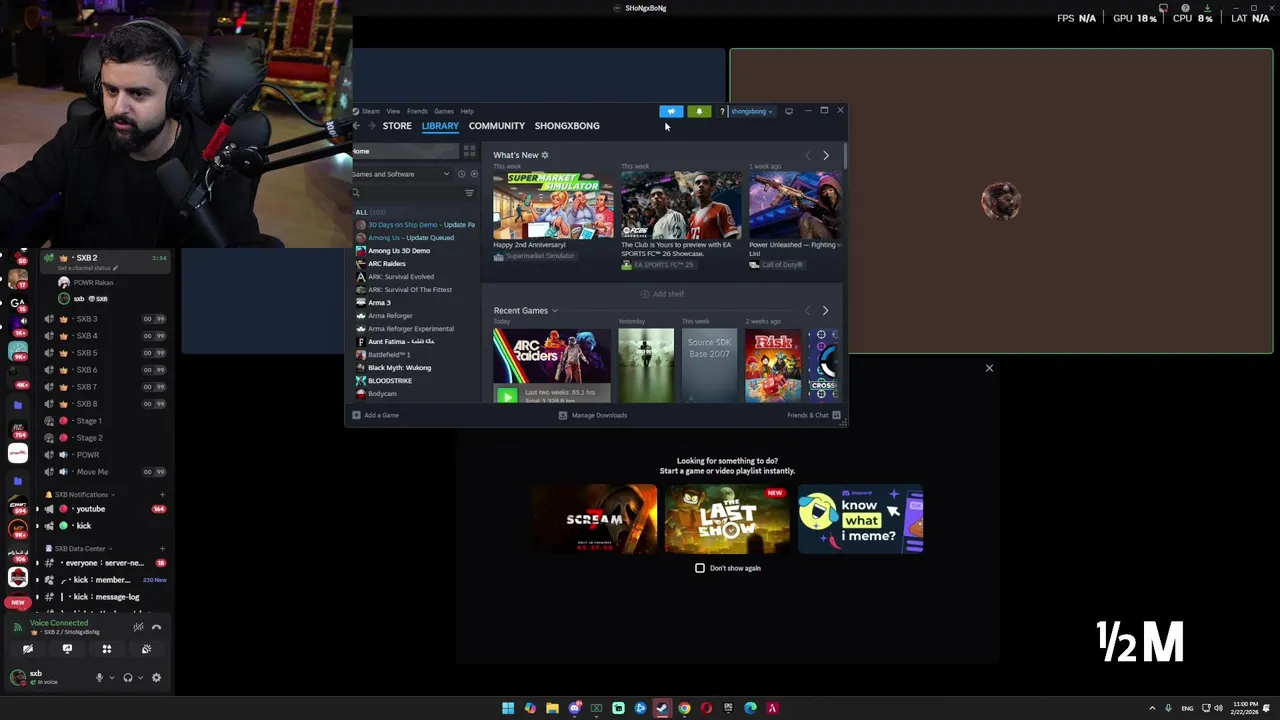Go back using Steam back arrow

pos(357,126)
